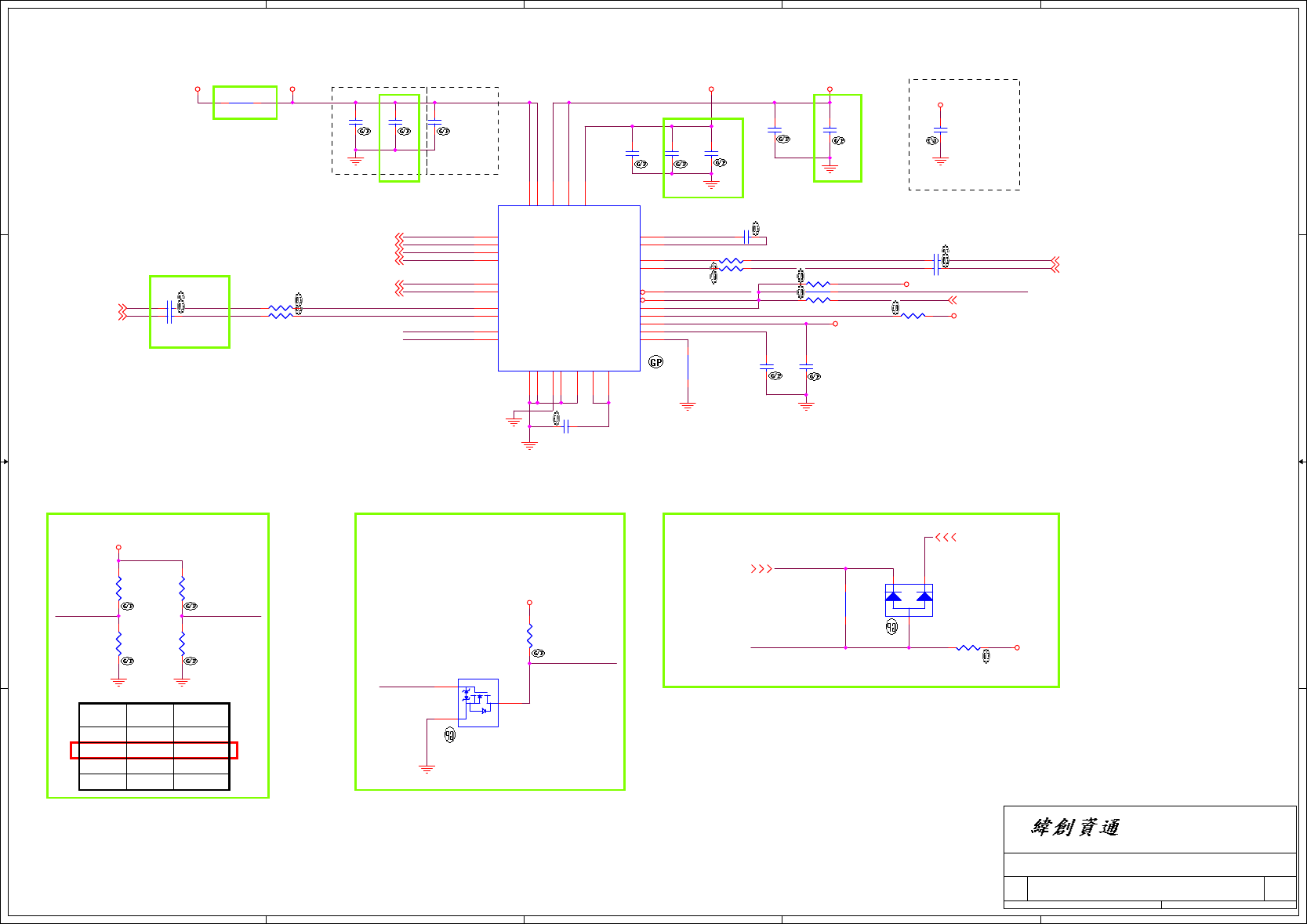
Task: Select the large central IC rectangle
Action: pos(569,288)
